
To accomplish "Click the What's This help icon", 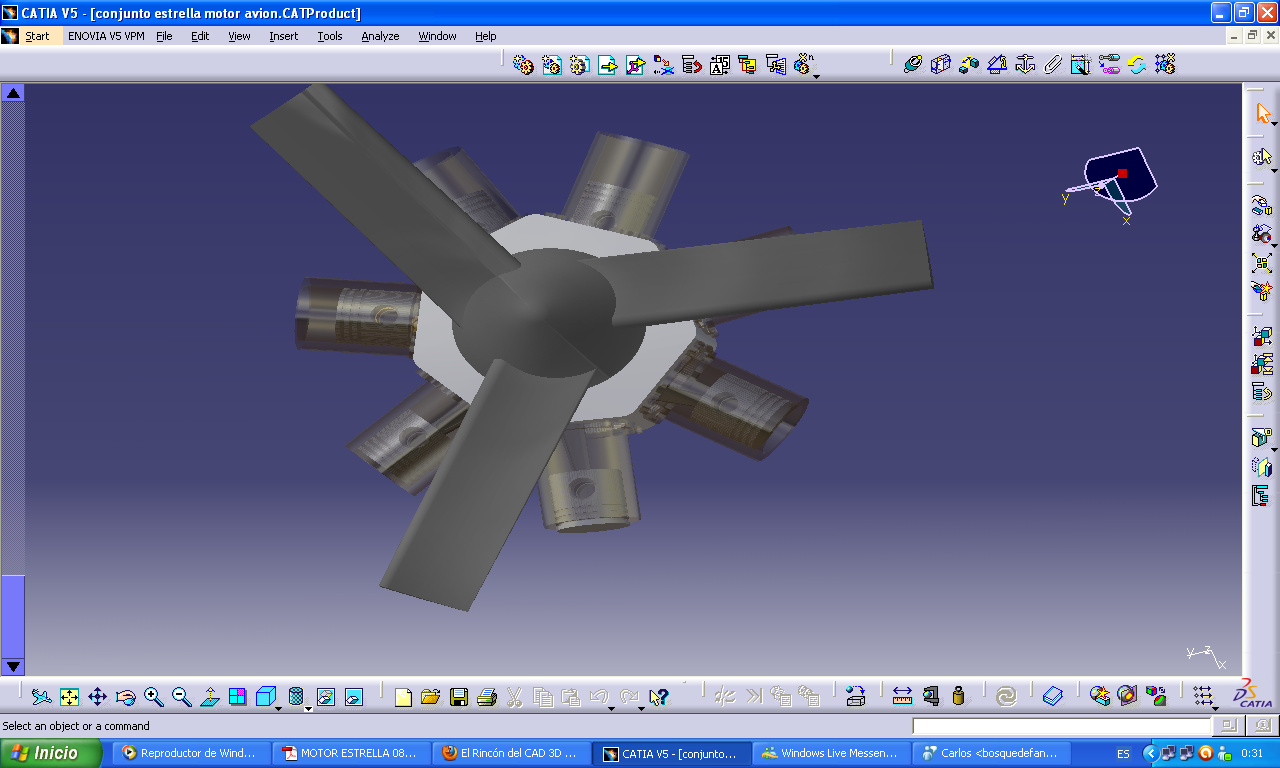I will 658,697.
